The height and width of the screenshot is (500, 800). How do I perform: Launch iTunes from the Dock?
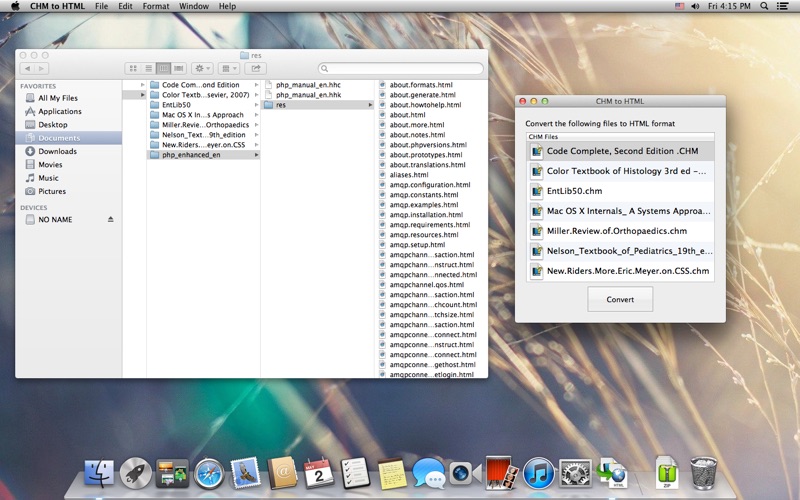[539, 473]
